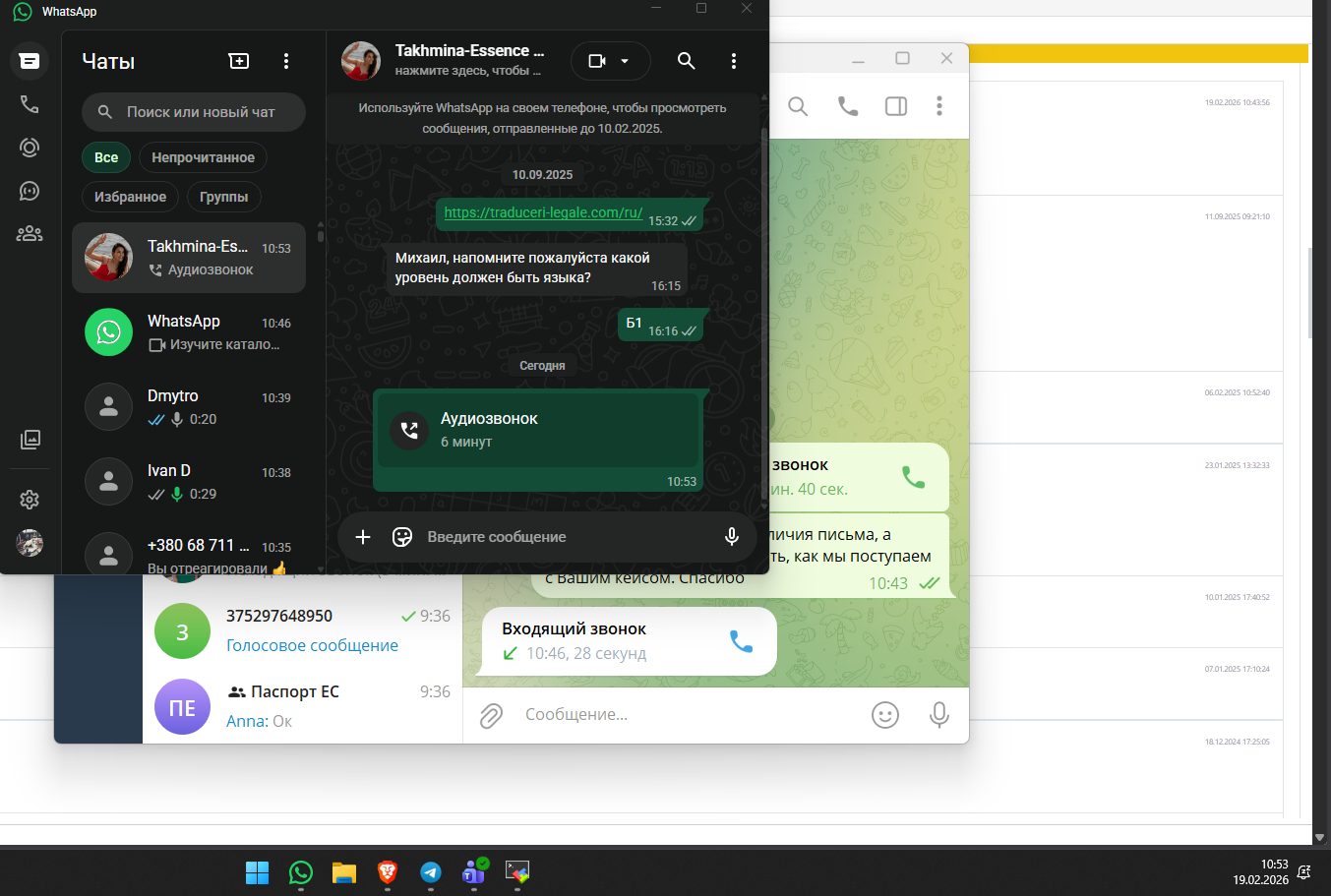Record a voice message in WhatsApp
This screenshot has height=896, width=1331.
tap(732, 537)
